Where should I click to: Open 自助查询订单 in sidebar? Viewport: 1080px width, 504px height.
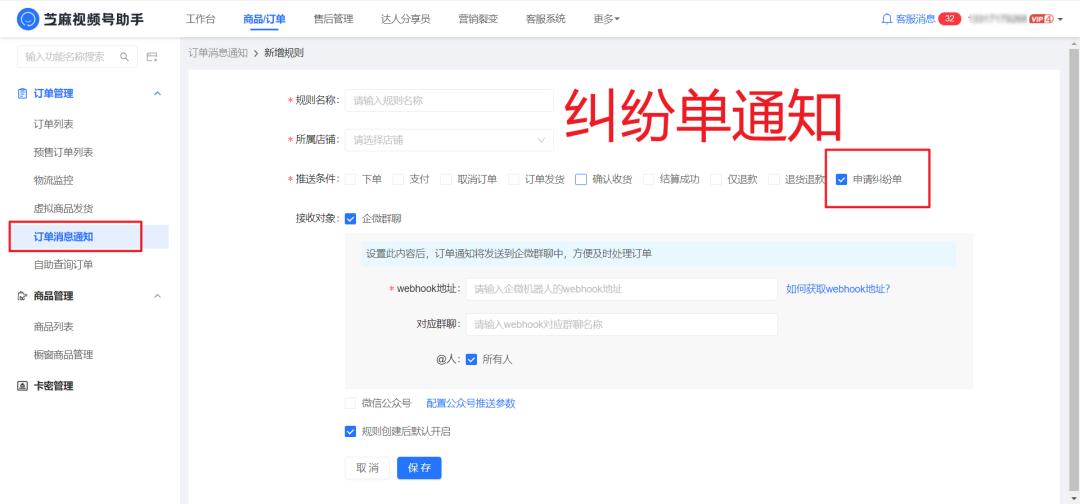click(x=63, y=264)
